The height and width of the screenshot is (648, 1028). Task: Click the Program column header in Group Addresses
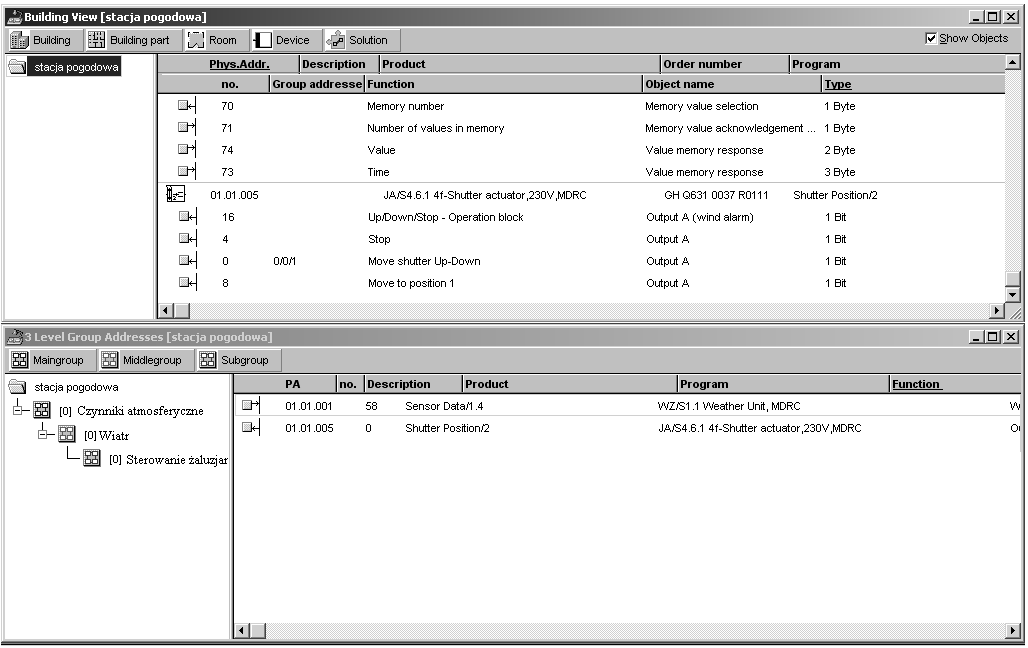coord(783,384)
